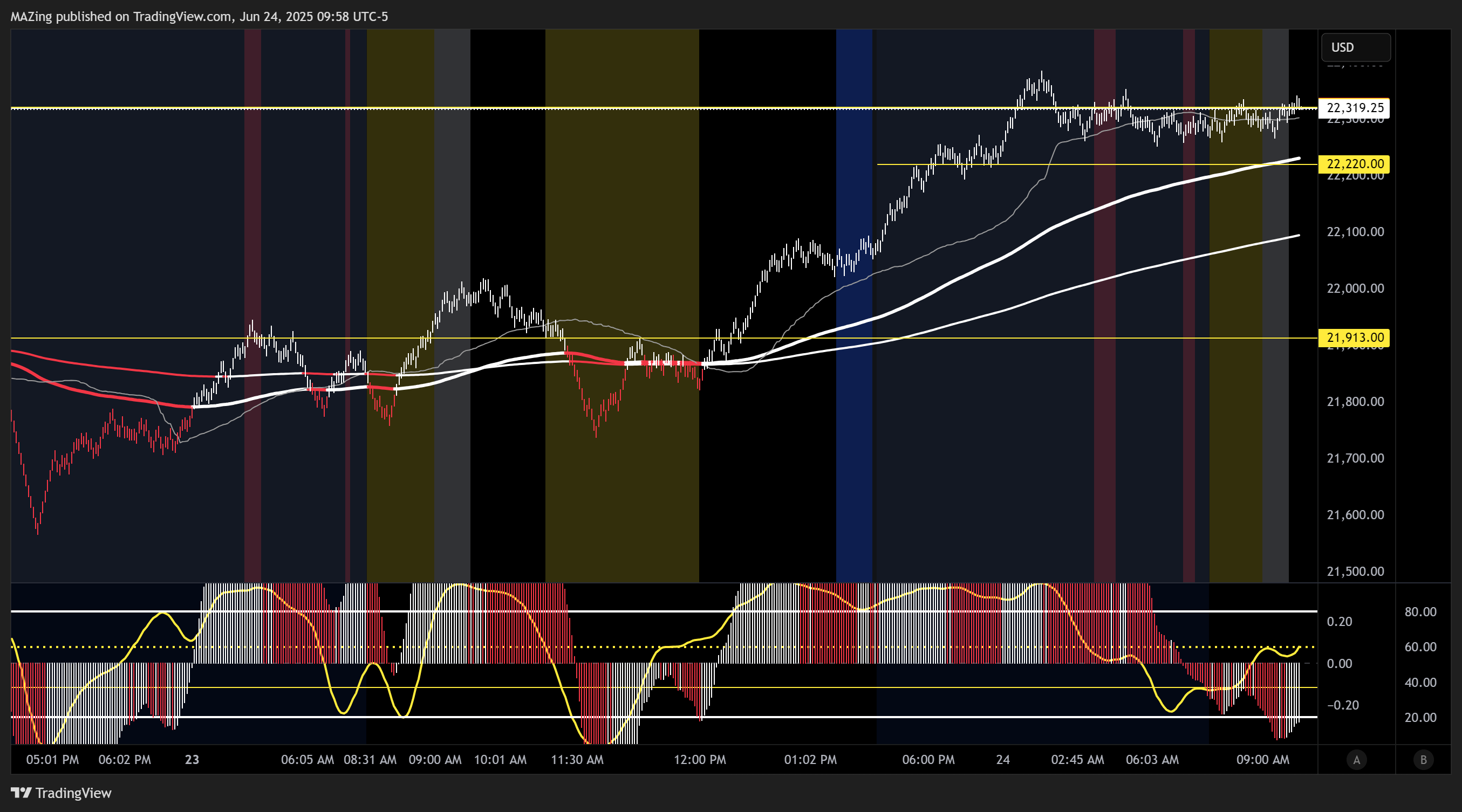Click the 06:05 AM time label
This screenshot has width=1462, height=812.
click(308, 760)
